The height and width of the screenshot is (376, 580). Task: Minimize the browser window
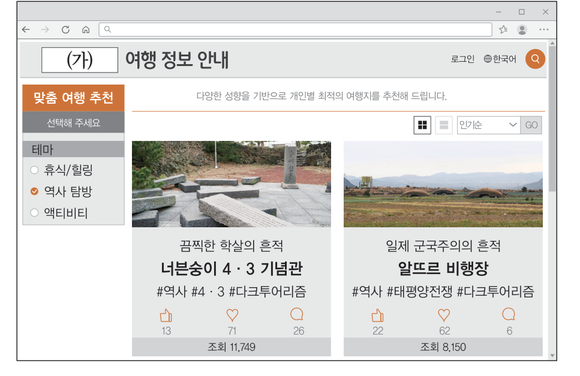[x=499, y=12]
